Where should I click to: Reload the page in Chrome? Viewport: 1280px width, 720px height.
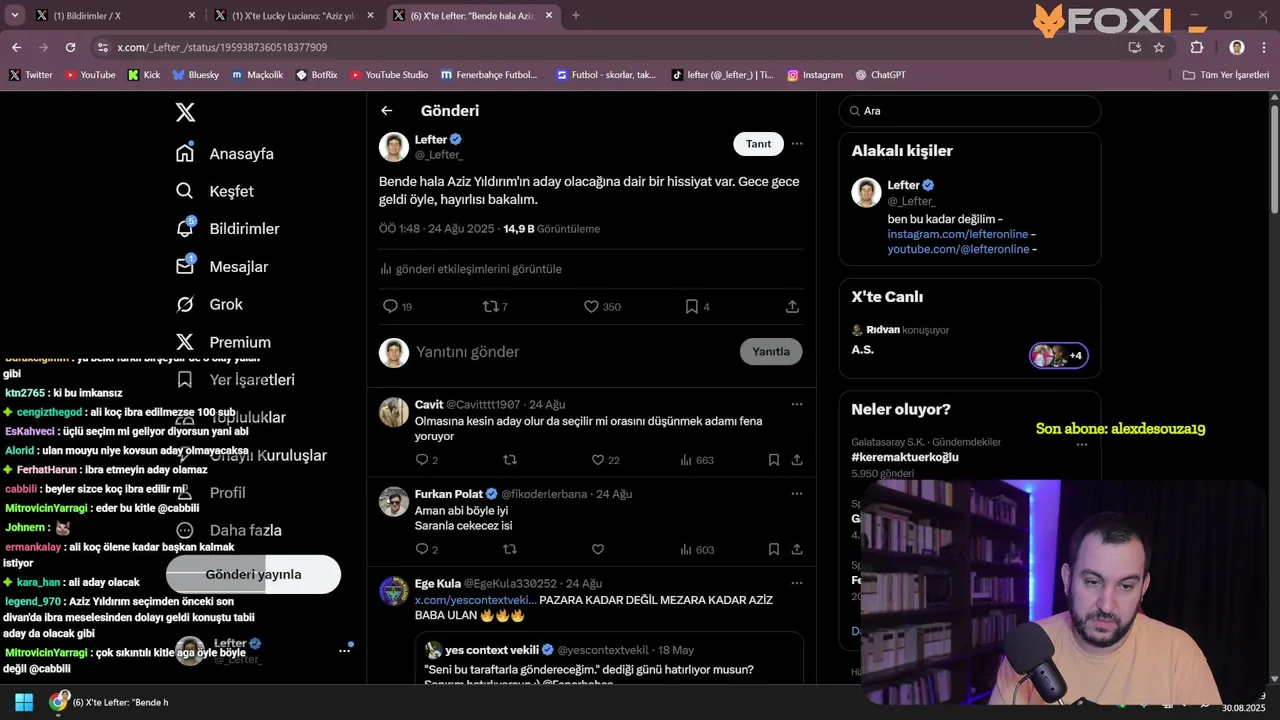(70, 47)
